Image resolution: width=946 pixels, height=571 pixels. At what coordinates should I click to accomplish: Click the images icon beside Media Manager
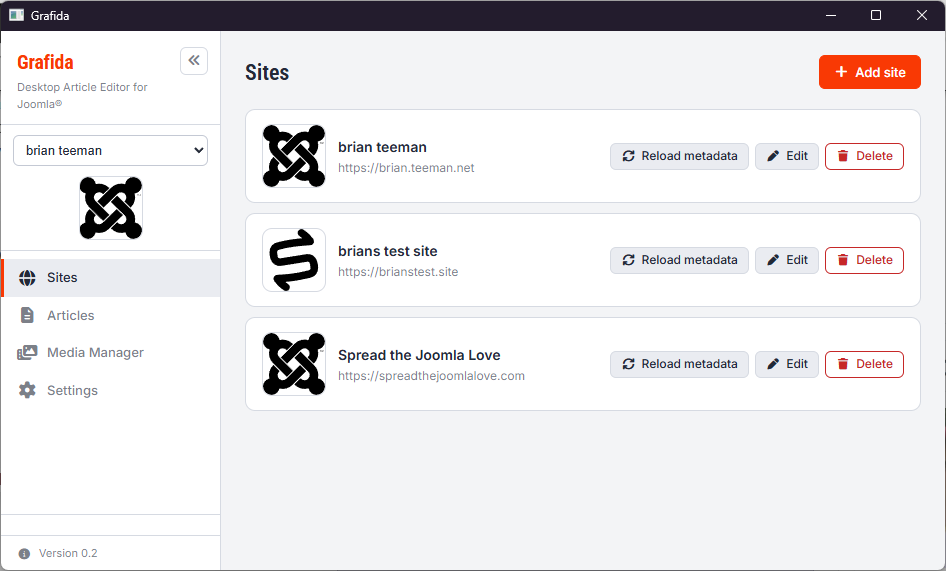pyautogui.click(x=27, y=352)
